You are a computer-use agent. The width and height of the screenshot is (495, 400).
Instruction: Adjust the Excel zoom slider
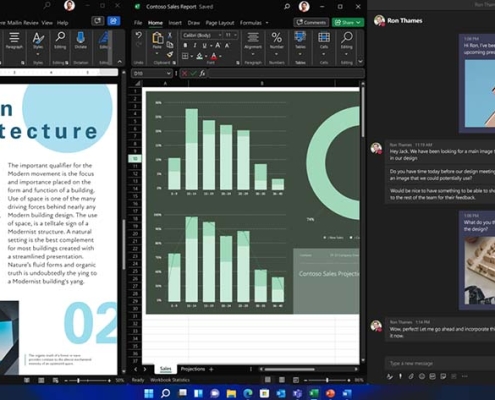point(327,380)
